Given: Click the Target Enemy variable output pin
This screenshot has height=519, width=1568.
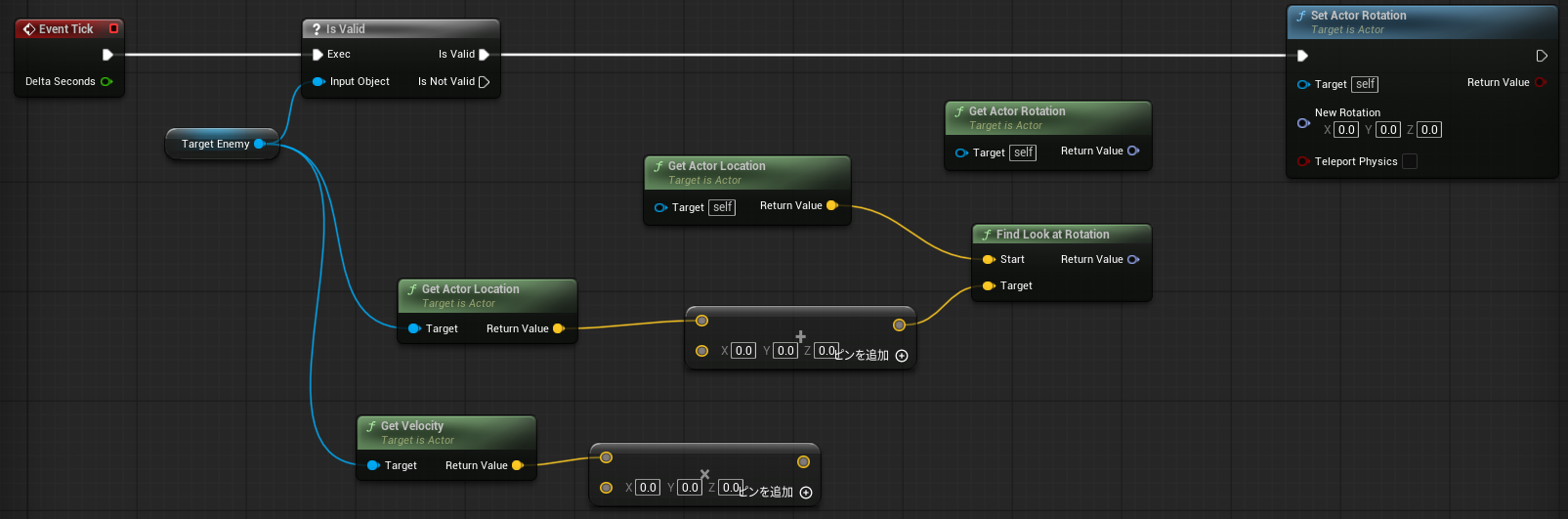Looking at the screenshot, I should click(259, 144).
